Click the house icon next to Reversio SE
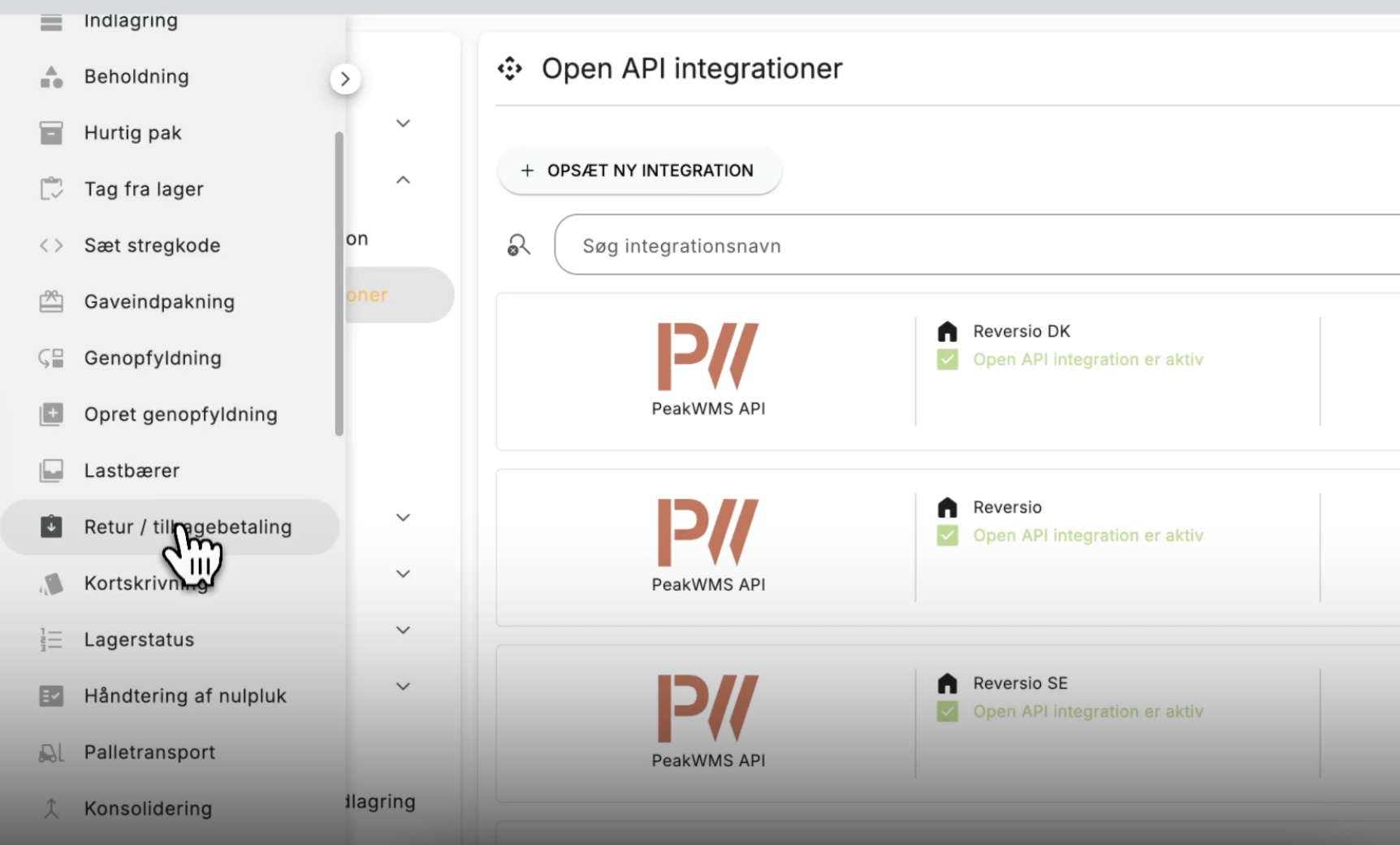Viewport: 1400px width, 845px height. pyautogui.click(x=947, y=683)
